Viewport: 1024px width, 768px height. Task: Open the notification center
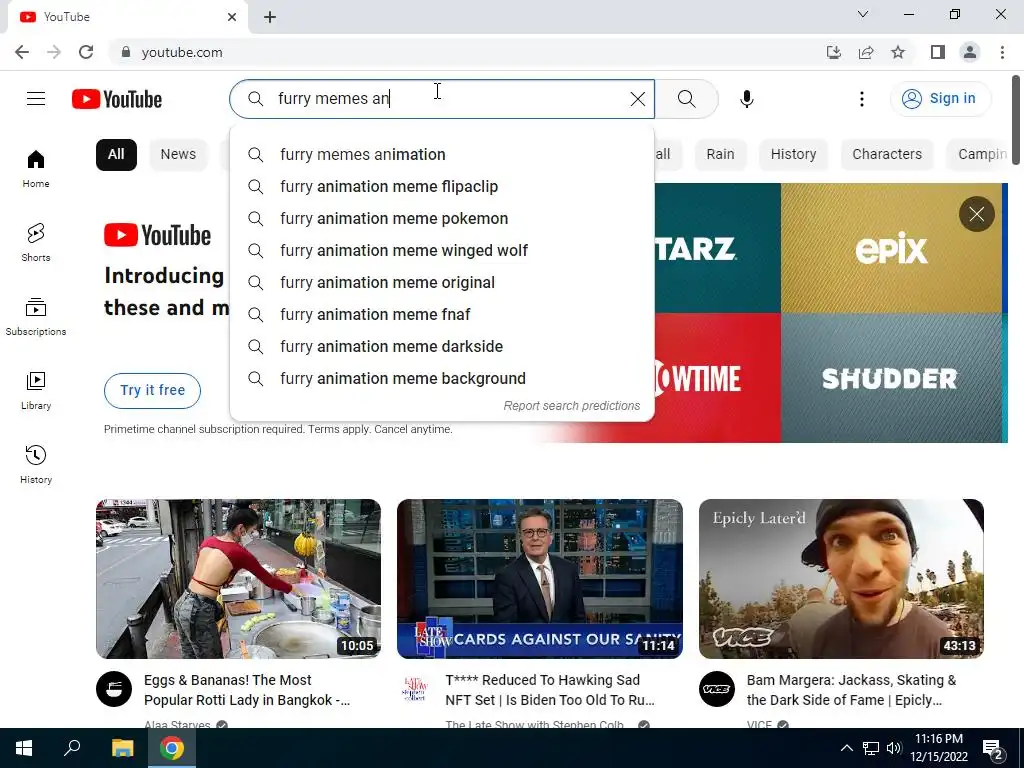(993, 748)
